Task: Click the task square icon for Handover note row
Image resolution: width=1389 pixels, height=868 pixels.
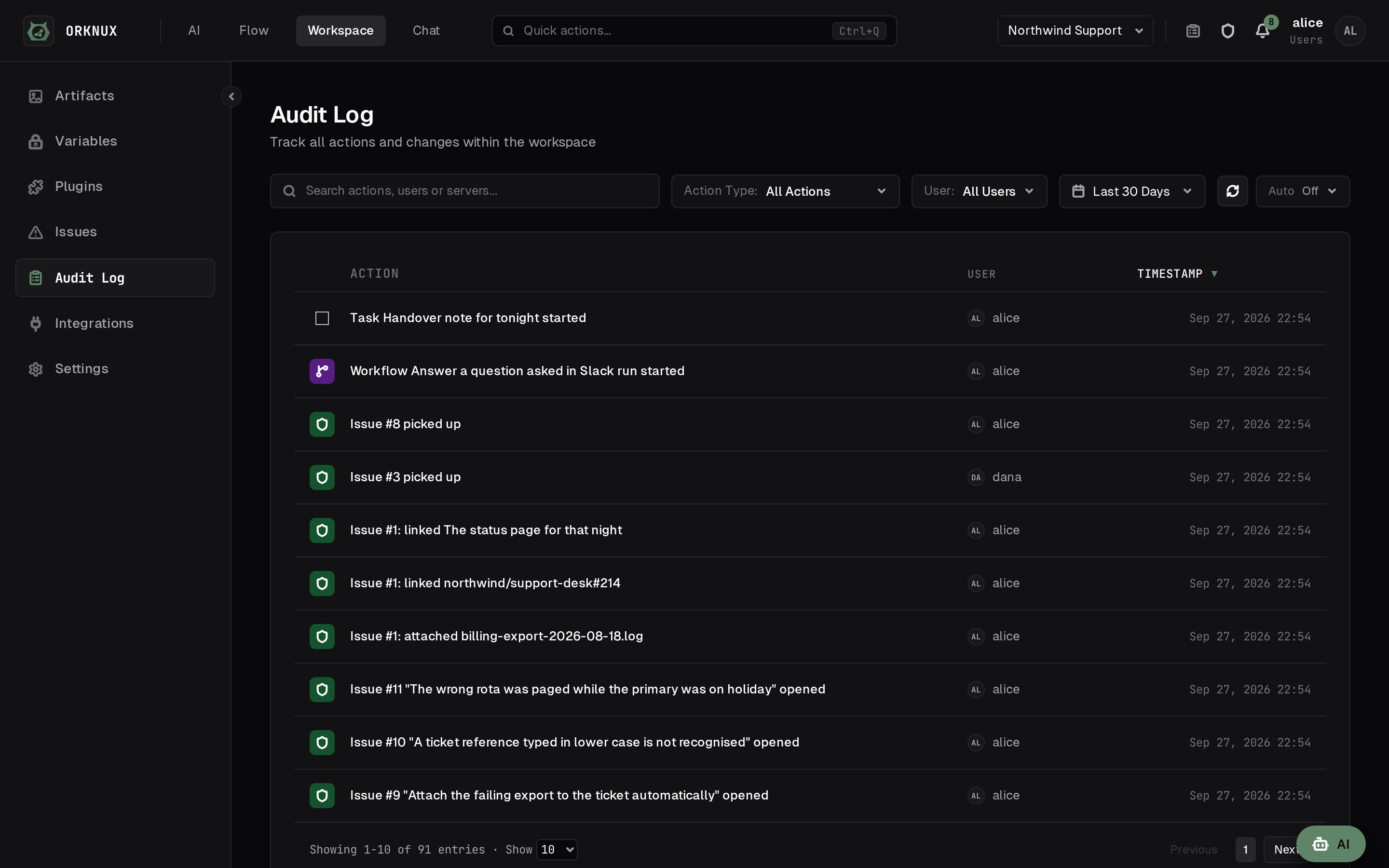Action: point(322,318)
